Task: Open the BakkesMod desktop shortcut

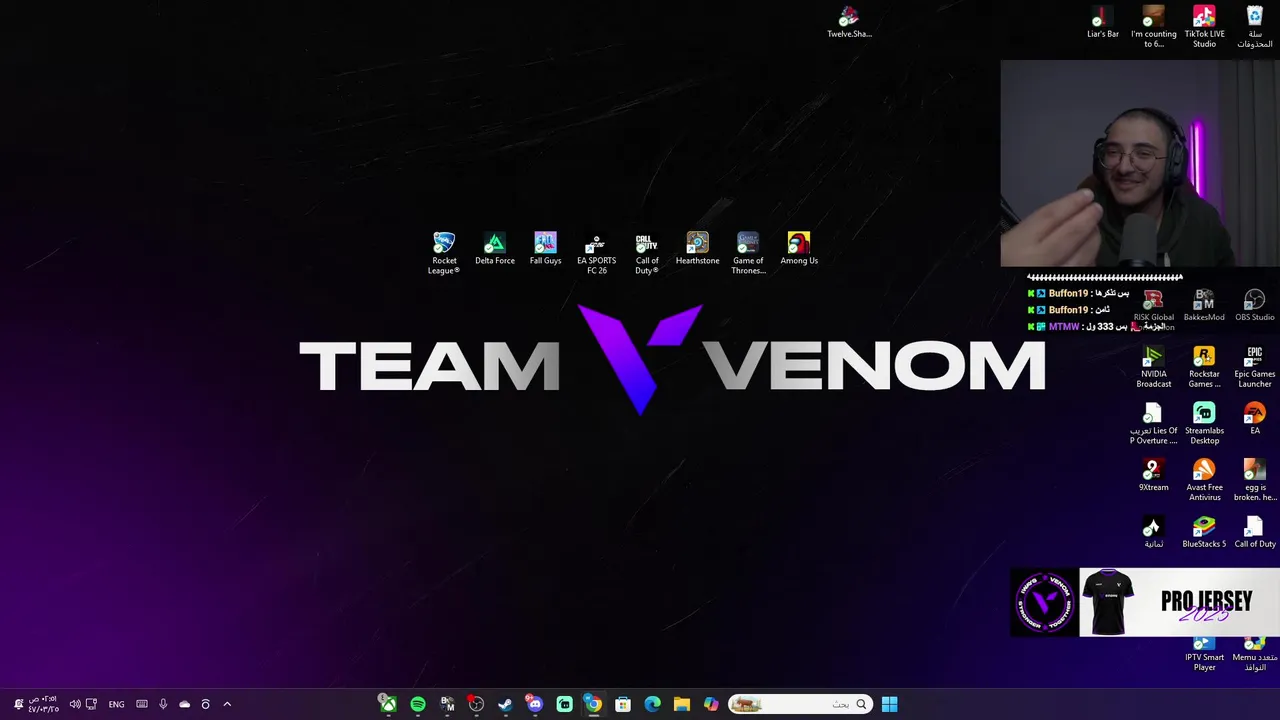Action: [1204, 305]
